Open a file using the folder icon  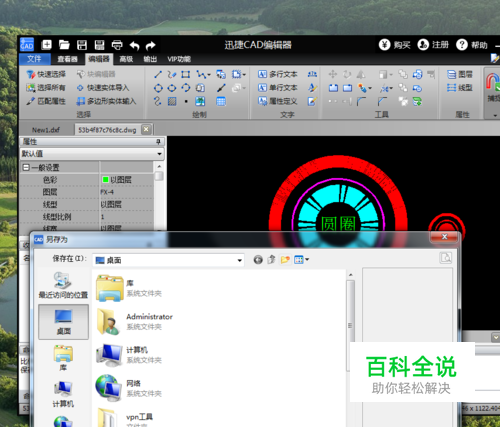(x=64, y=45)
